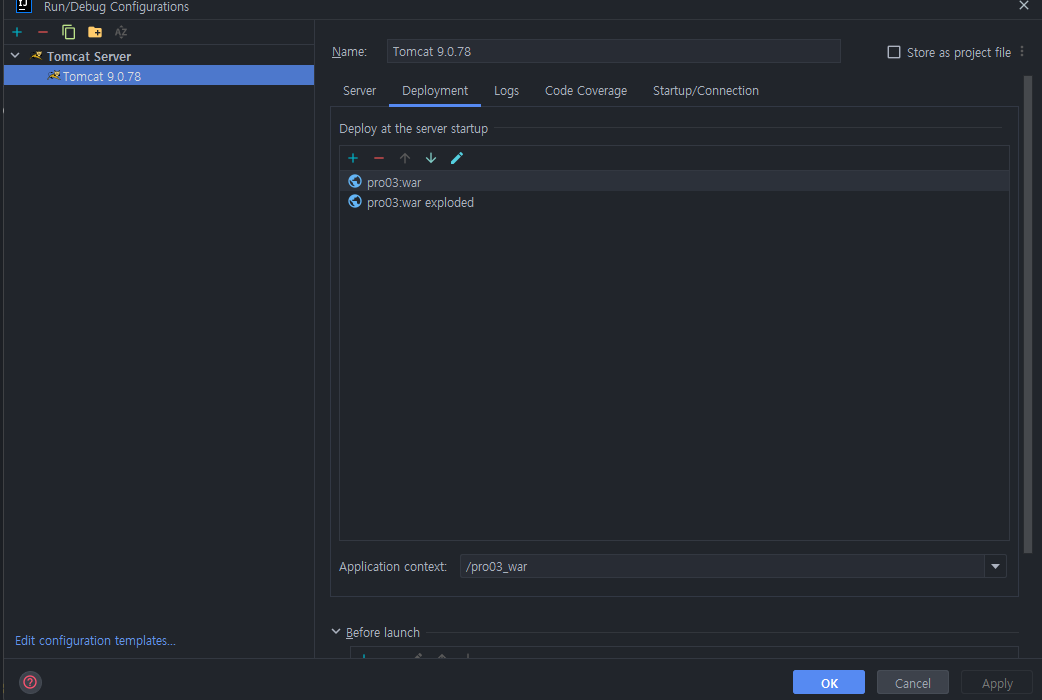Select Tomcat 9.0.78 configuration in tree
1042x700 pixels.
click(159, 76)
